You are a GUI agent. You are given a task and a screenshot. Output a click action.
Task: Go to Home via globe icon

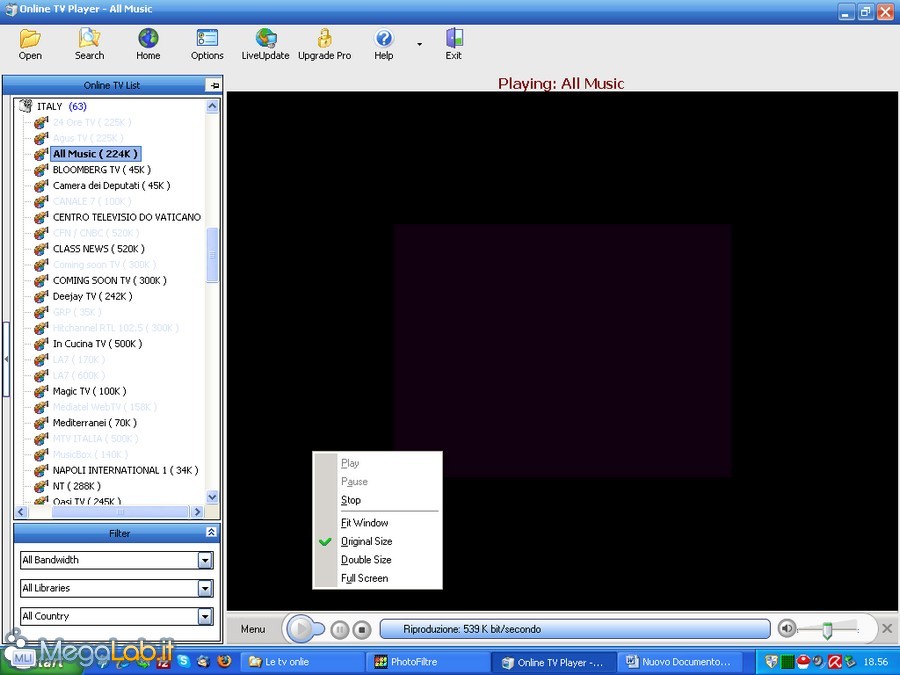pos(148,44)
